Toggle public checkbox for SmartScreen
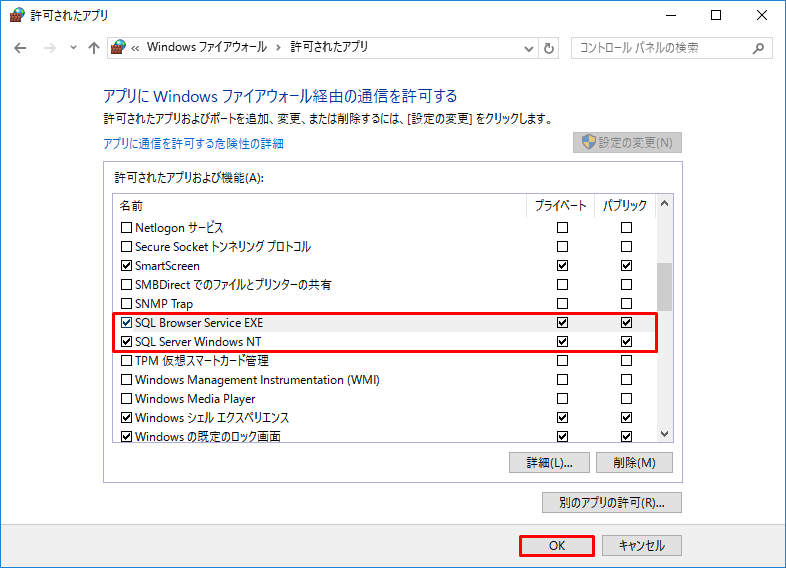Screen dimensions: 786x568 coord(626,266)
